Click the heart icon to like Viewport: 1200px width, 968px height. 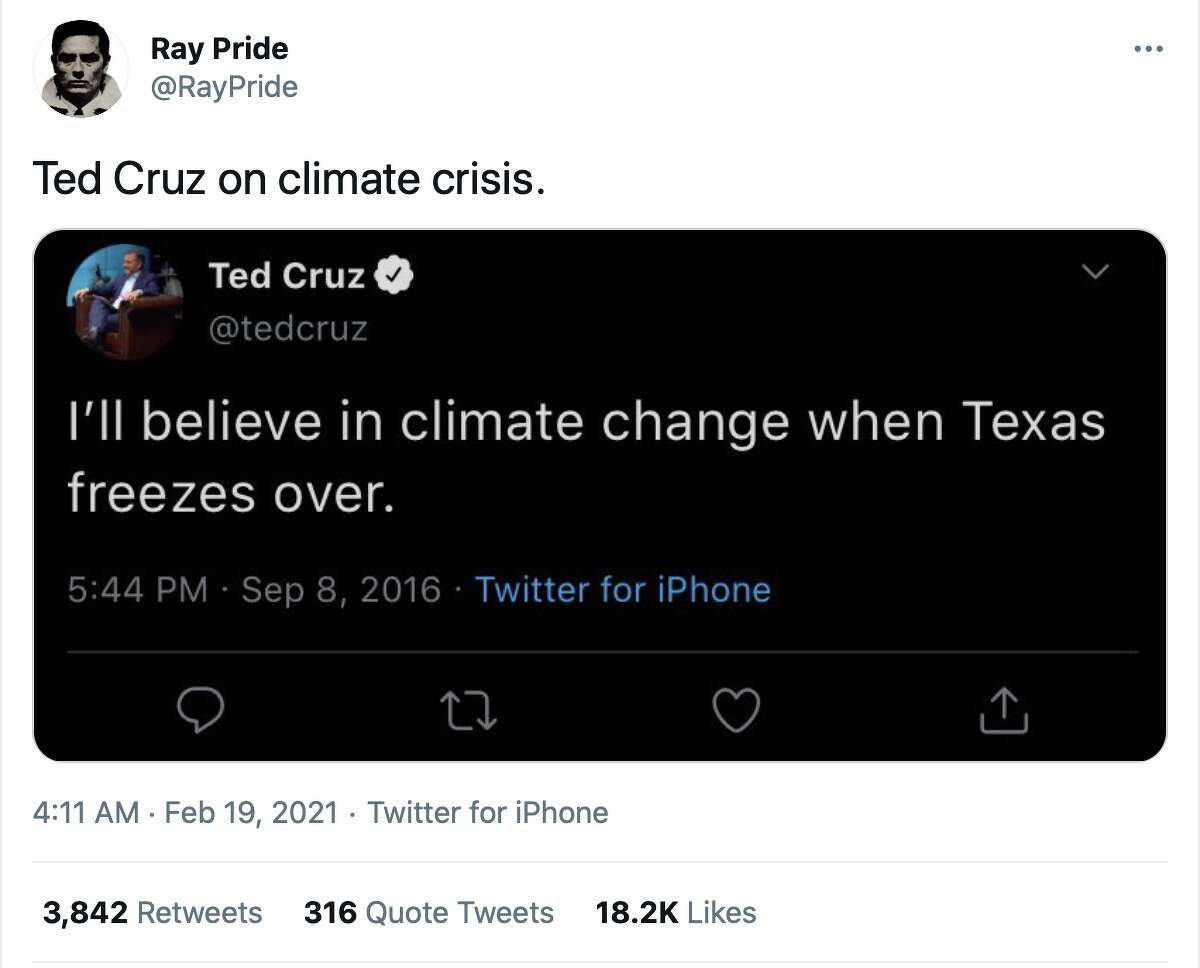coord(737,710)
